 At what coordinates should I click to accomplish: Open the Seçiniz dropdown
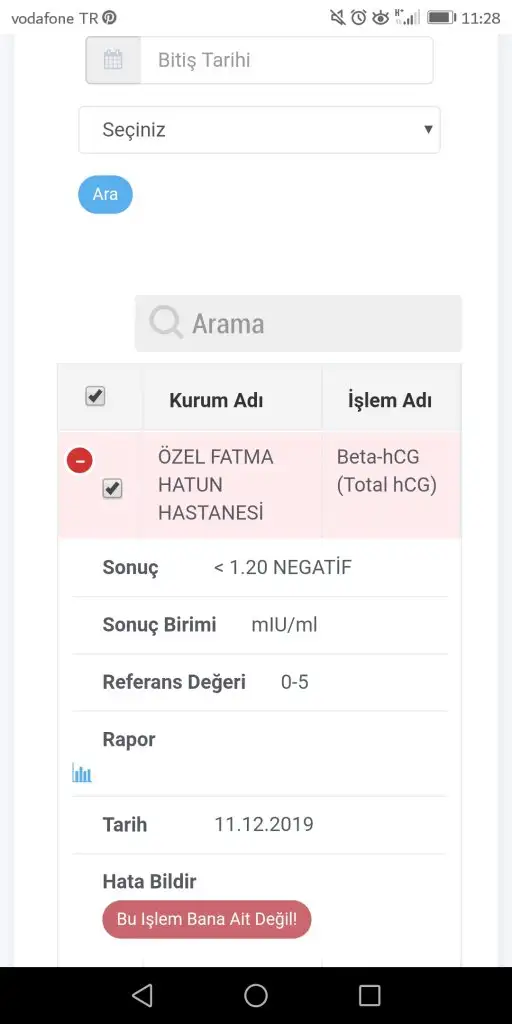point(259,130)
